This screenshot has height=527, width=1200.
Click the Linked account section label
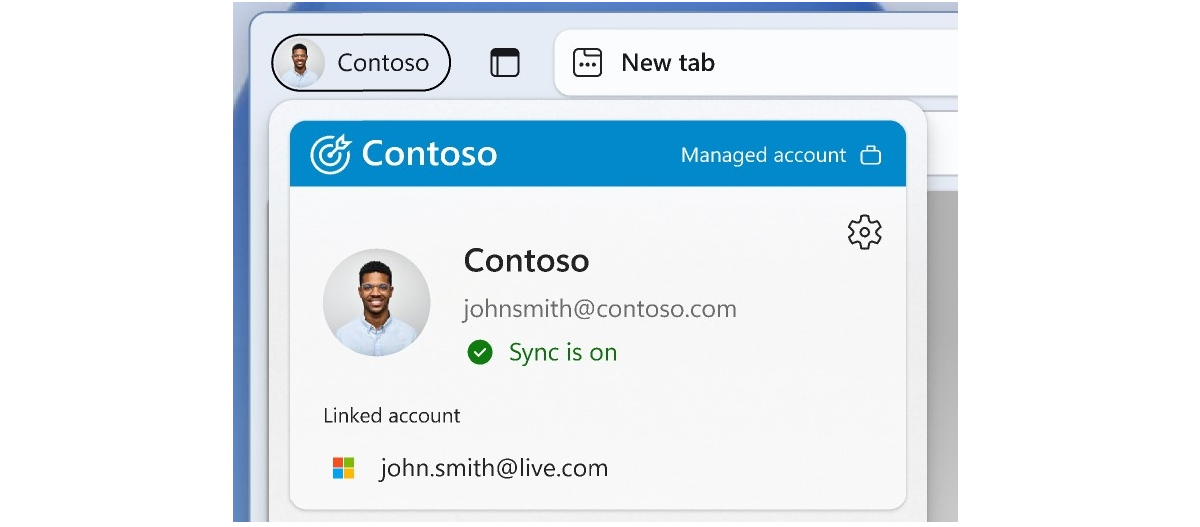[x=392, y=415]
